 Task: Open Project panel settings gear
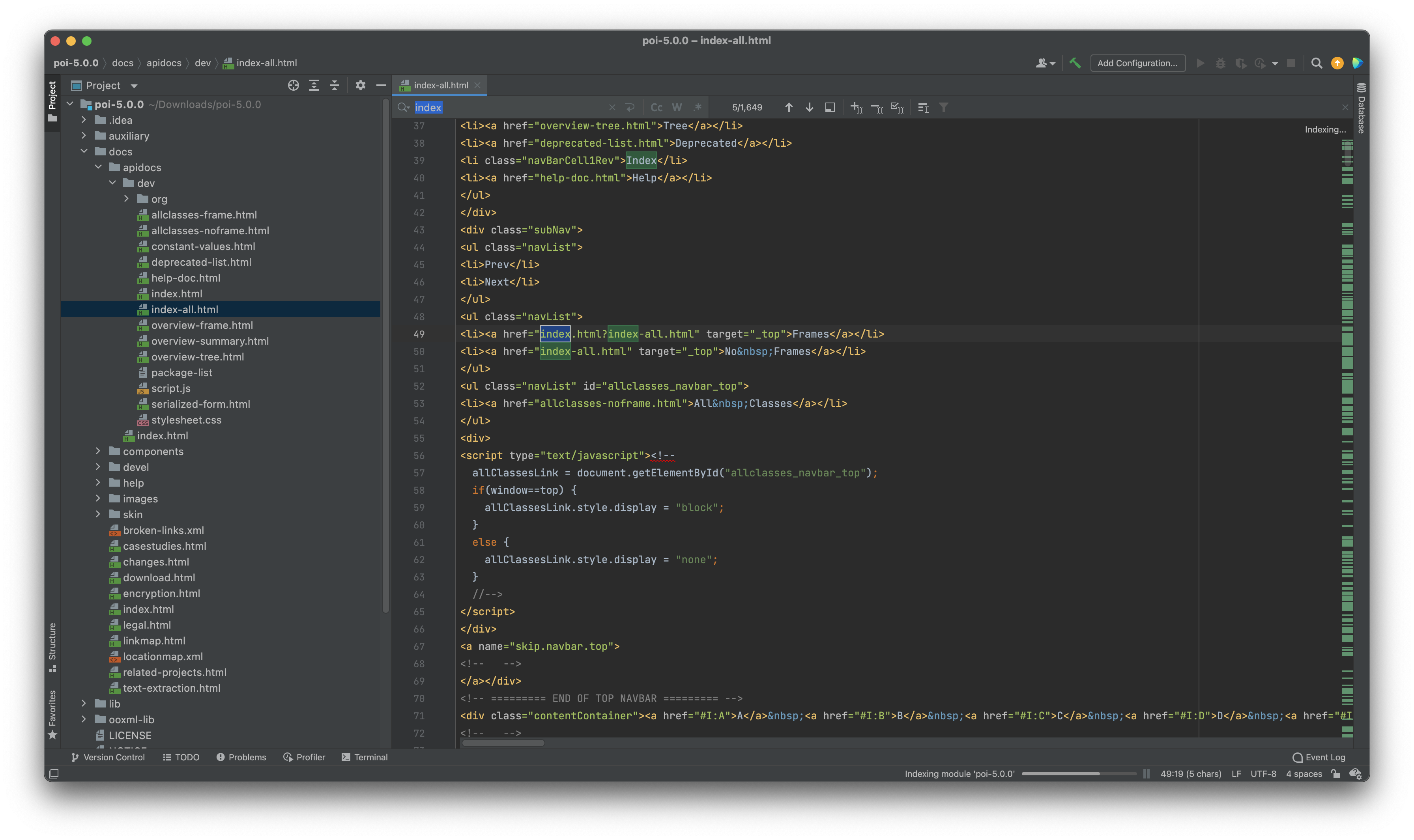pos(360,86)
